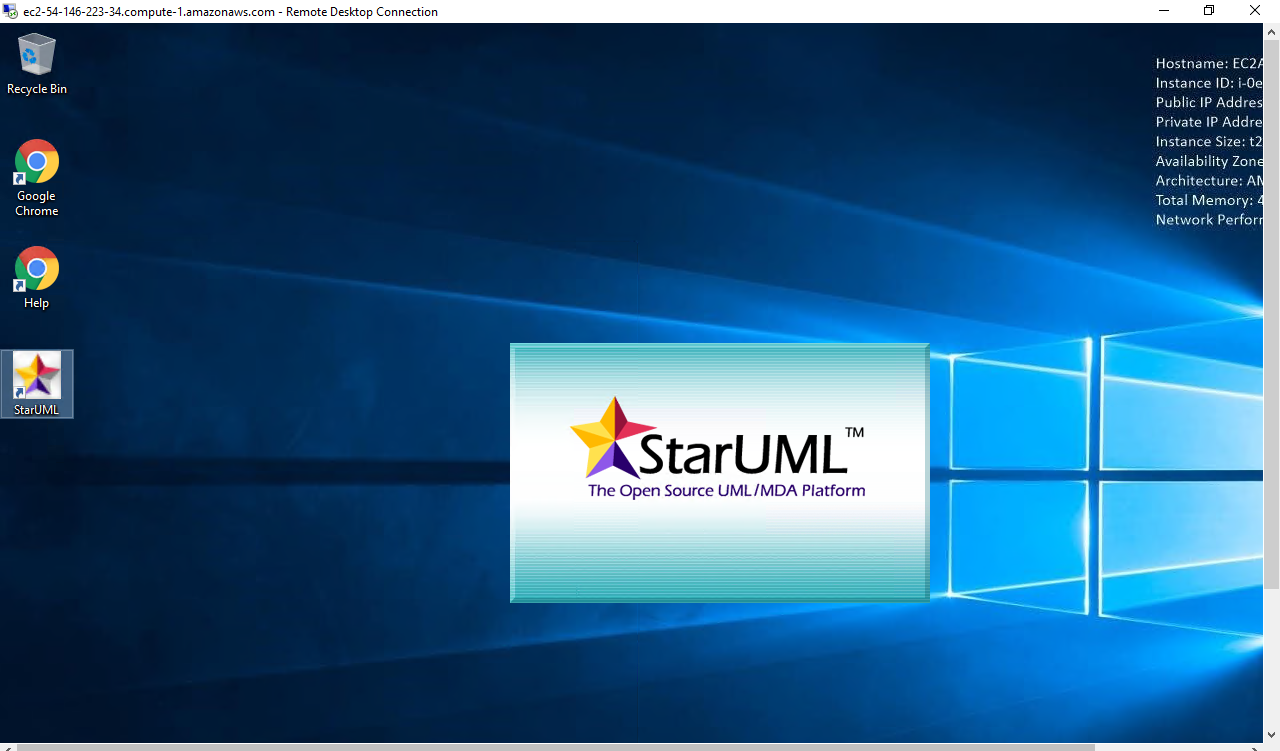The image size is (1280, 751).
Task: Open the Remote Desktop title bar system icon
Action: 10,11
